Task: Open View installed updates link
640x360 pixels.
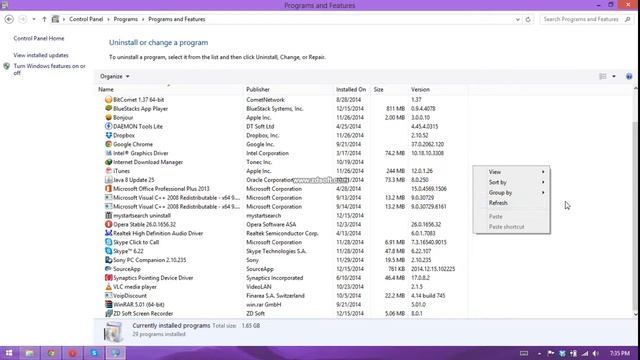Action: [41, 55]
